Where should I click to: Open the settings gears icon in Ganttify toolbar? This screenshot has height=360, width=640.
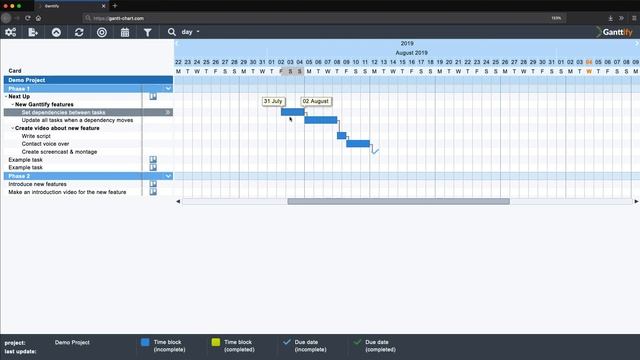point(11,32)
